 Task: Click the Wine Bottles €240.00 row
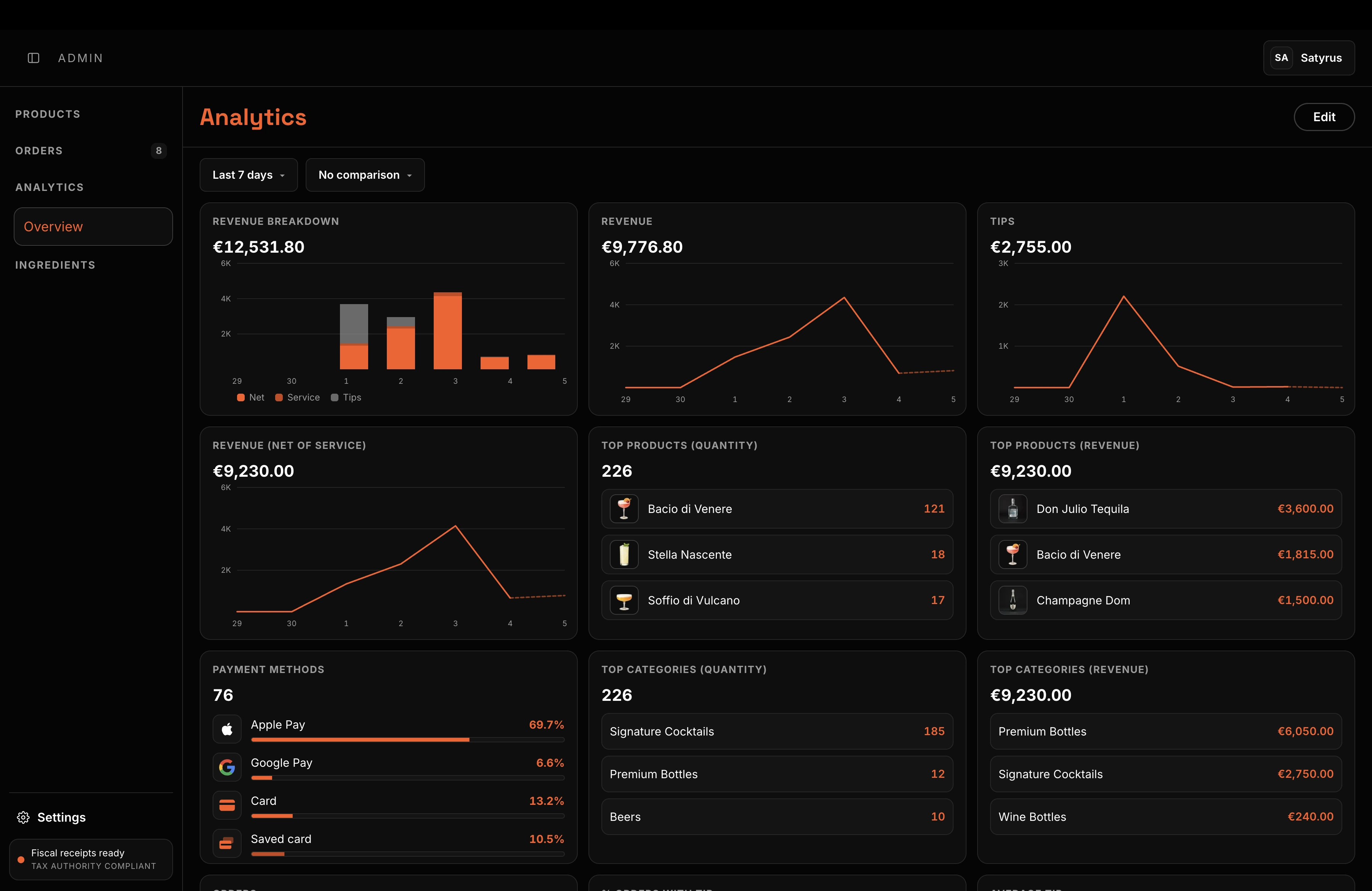1165,817
